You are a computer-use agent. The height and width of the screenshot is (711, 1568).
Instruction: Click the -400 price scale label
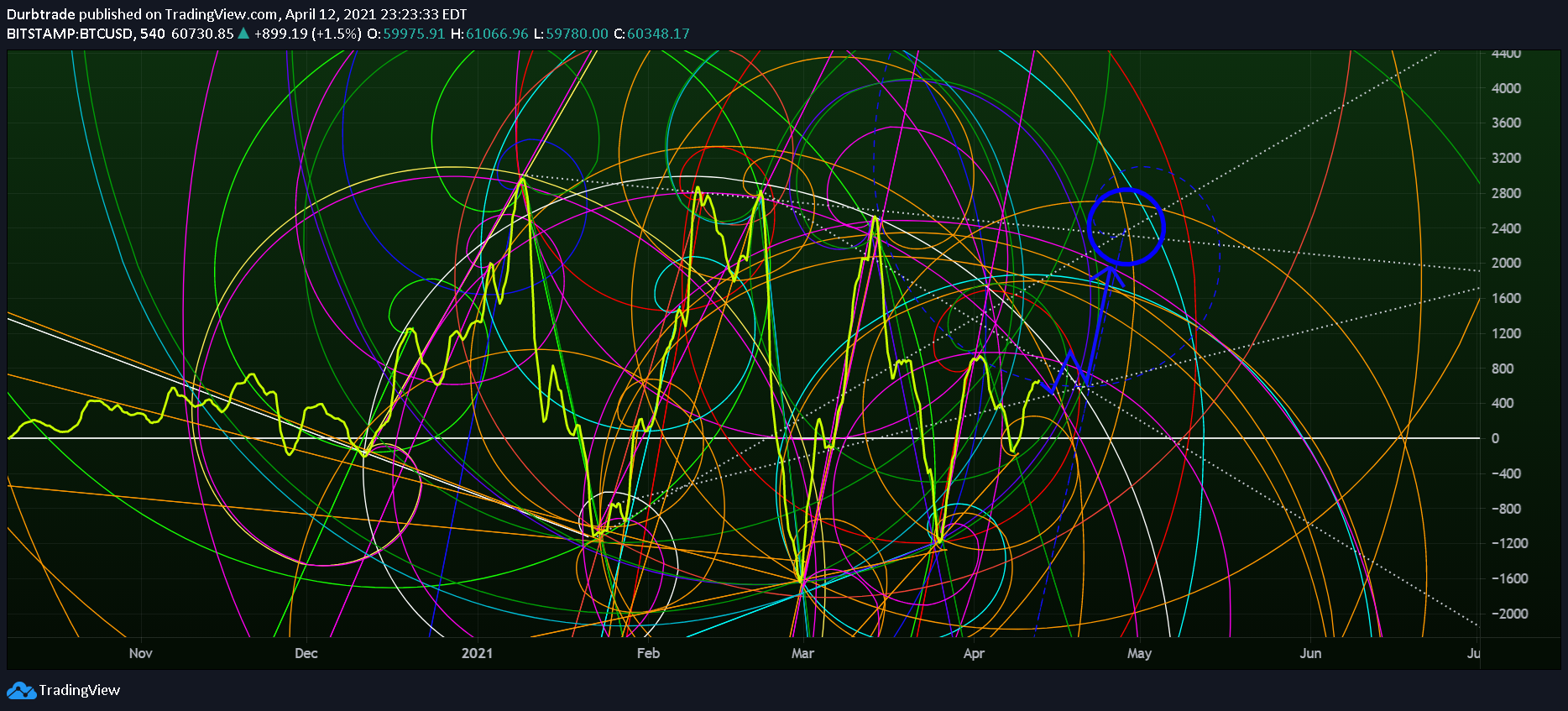(1506, 473)
